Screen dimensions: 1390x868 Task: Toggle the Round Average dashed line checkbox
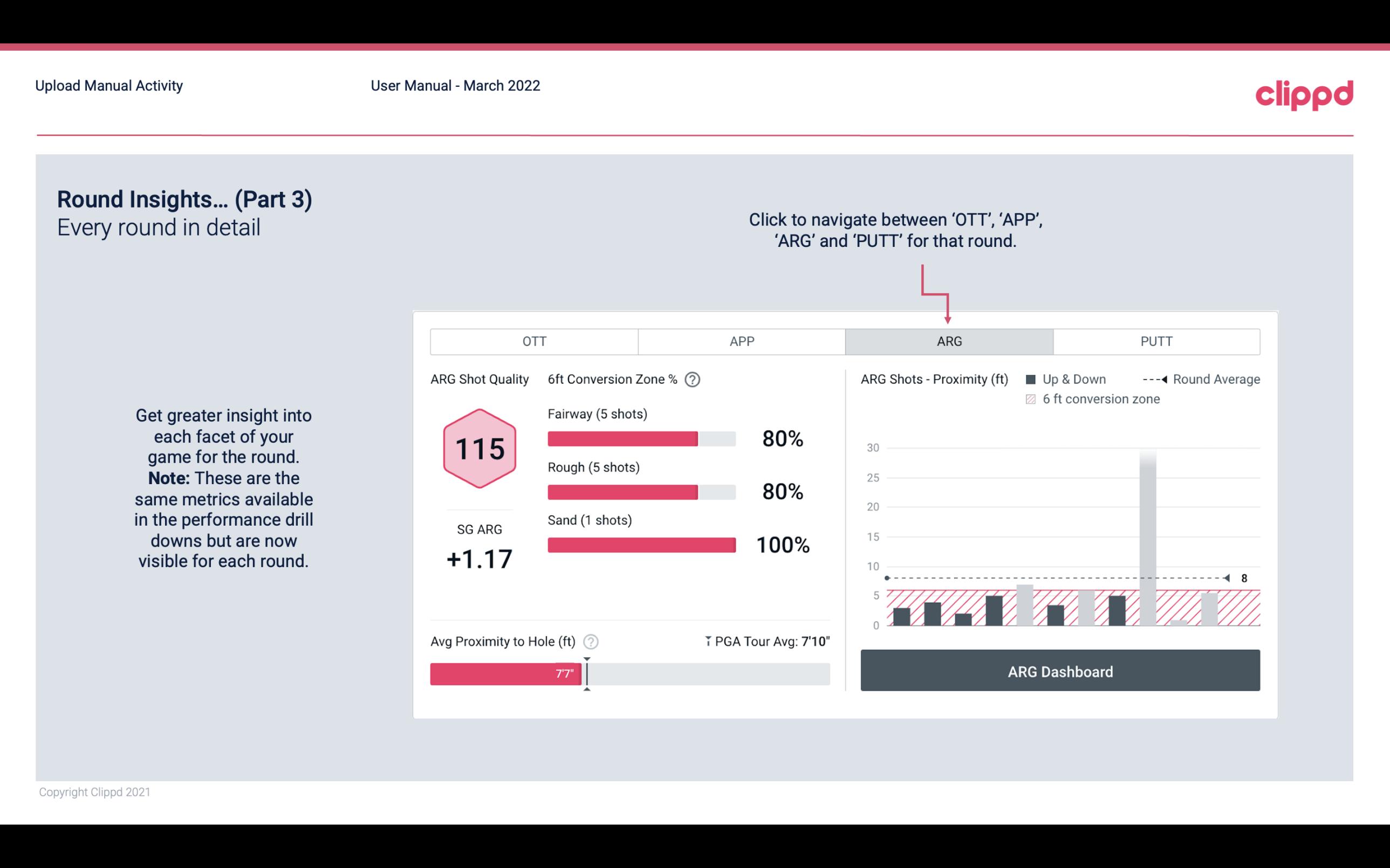tap(1155, 378)
